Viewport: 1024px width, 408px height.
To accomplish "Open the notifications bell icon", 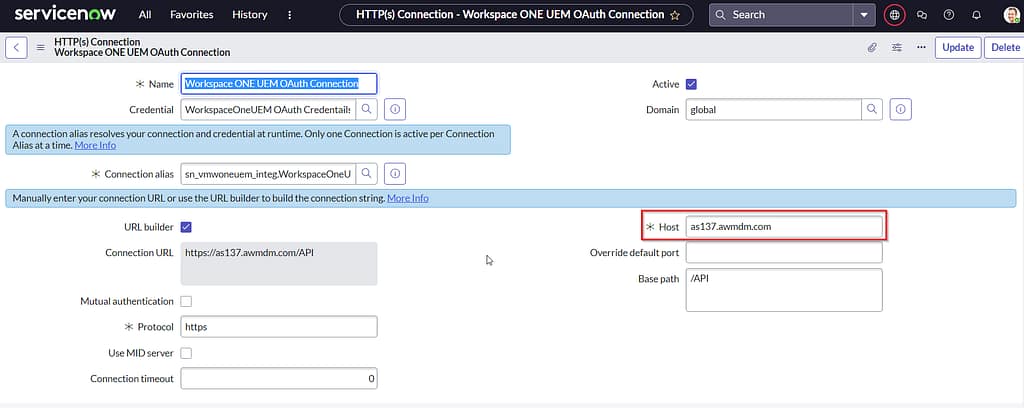I will 976,15.
